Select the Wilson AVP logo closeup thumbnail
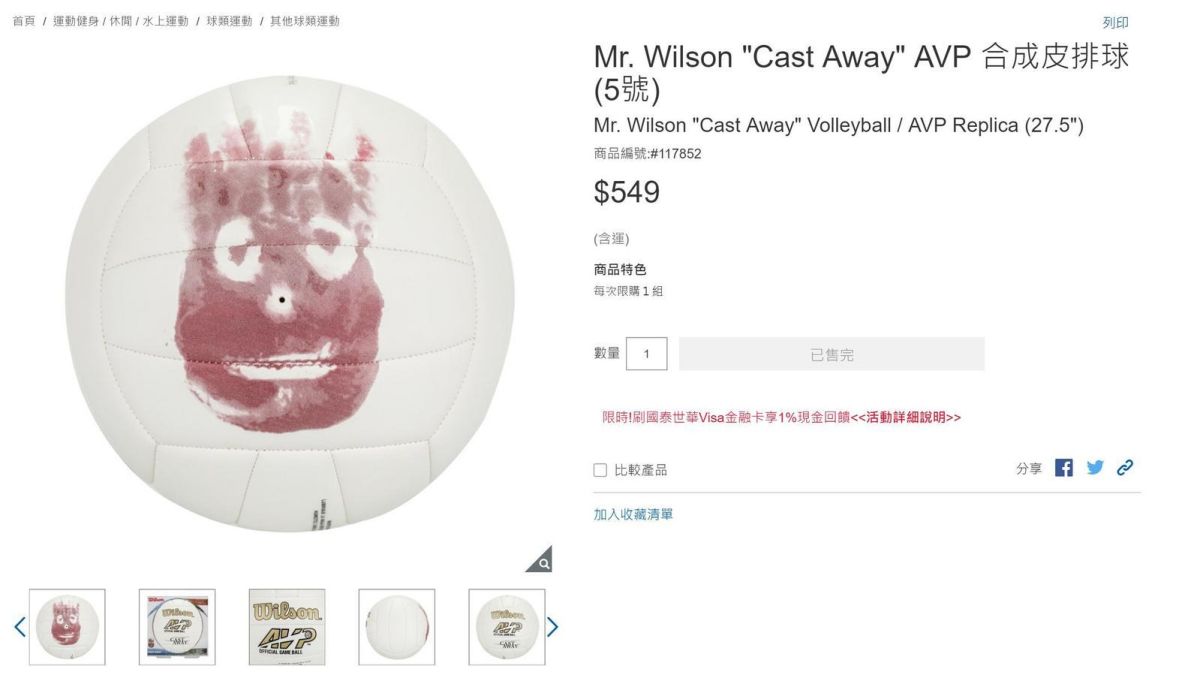 click(x=287, y=627)
